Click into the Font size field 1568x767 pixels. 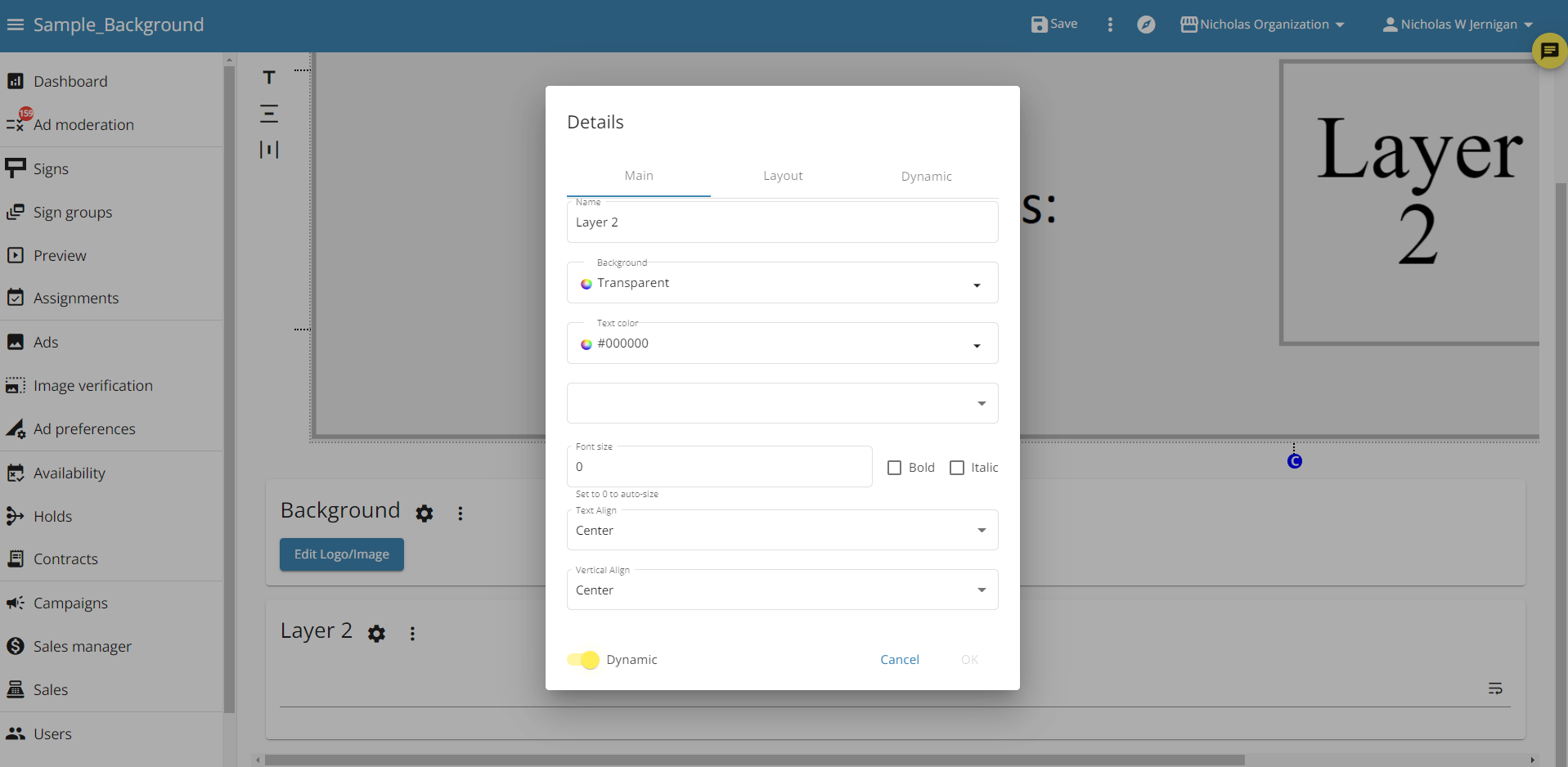tap(719, 467)
